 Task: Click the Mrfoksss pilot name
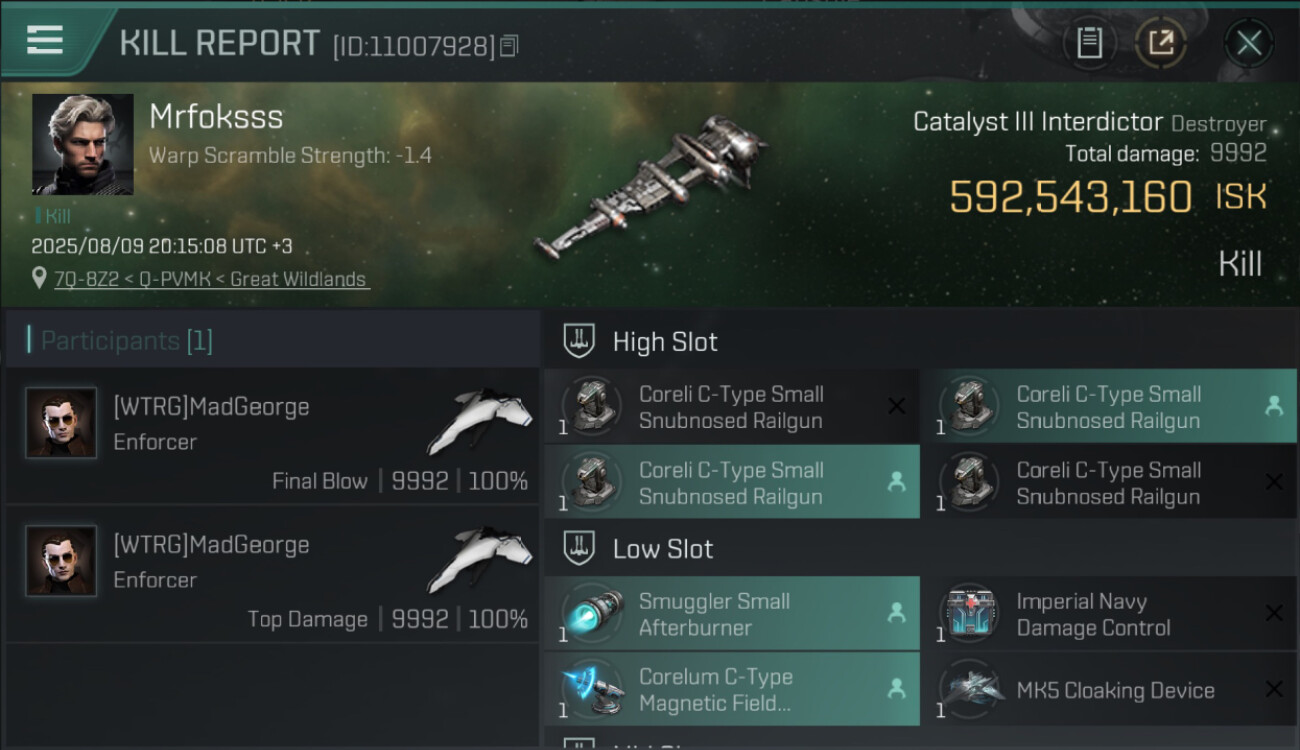coord(216,117)
